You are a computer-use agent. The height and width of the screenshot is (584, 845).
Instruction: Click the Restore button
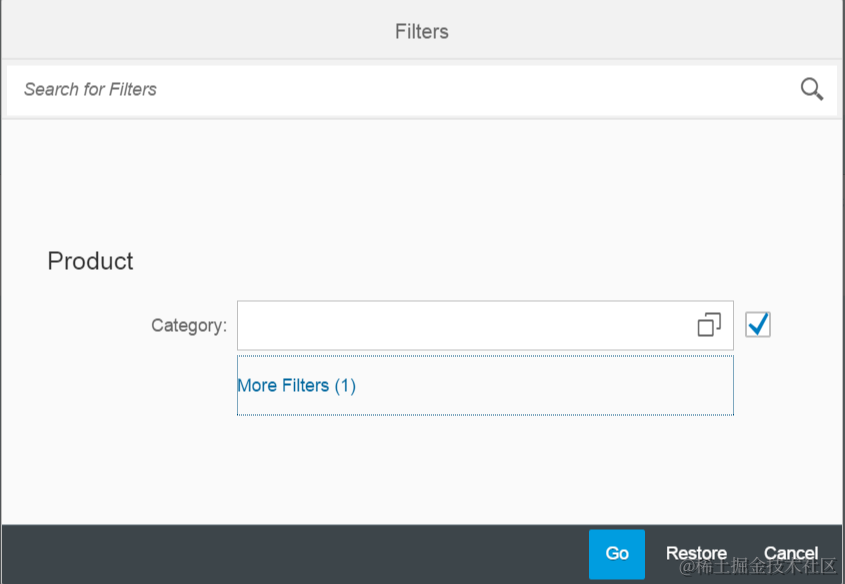point(696,553)
